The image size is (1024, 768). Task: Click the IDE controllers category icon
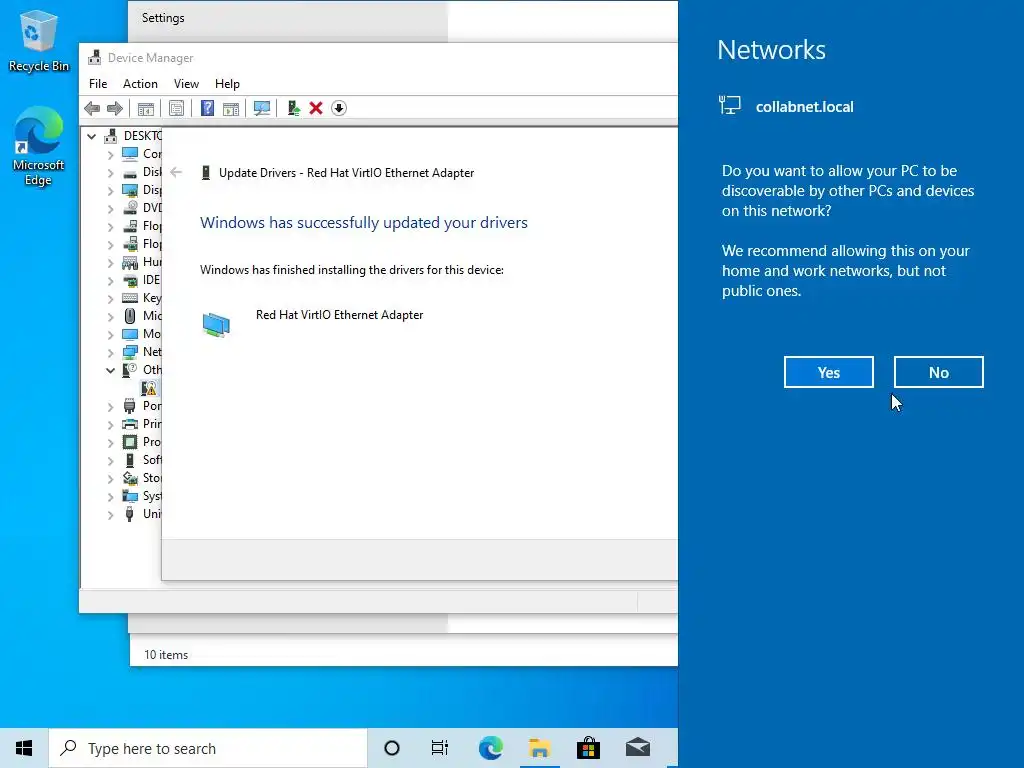click(131, 280)
